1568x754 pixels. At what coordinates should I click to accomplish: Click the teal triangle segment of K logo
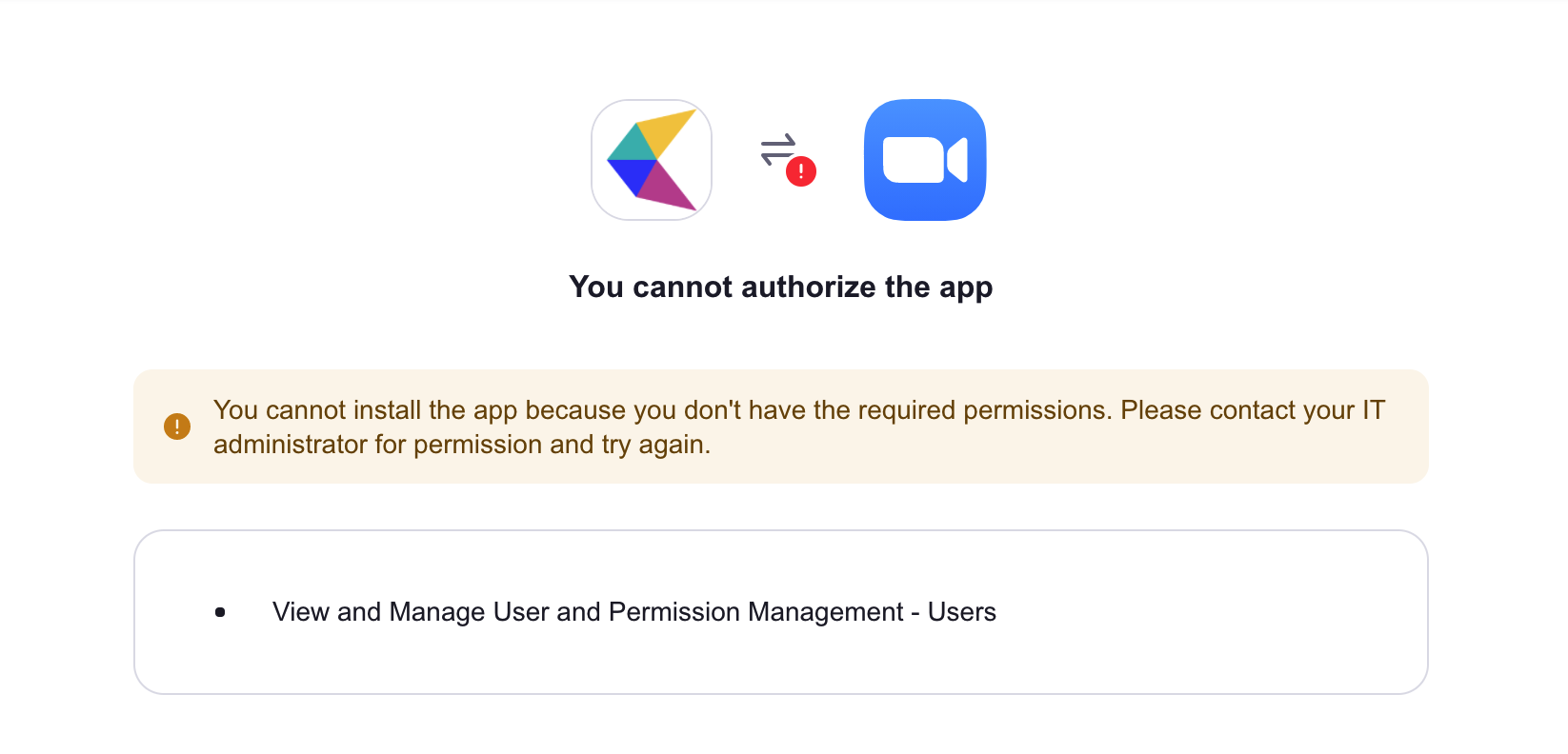pos(631,143)
